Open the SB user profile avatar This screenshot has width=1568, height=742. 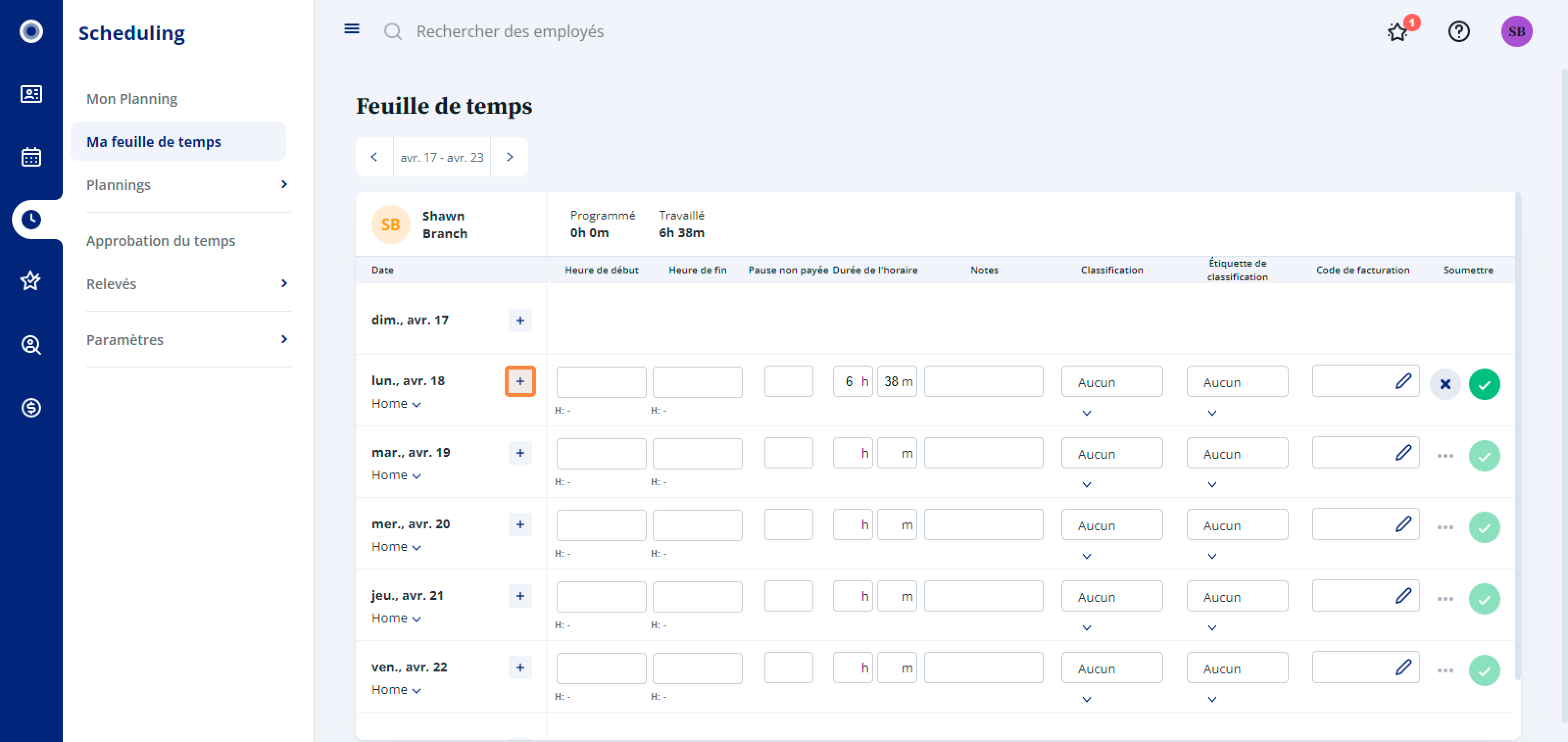1516,31
